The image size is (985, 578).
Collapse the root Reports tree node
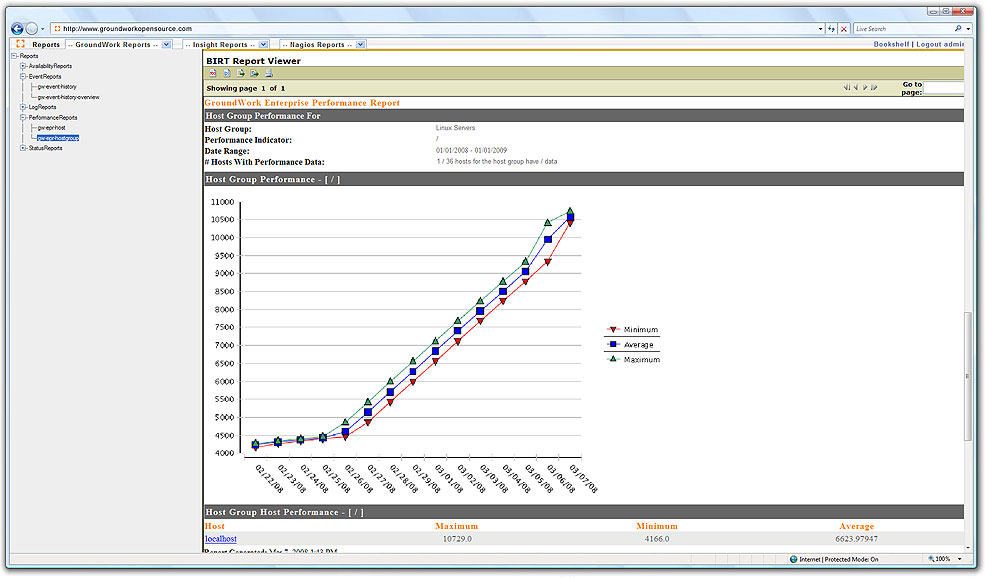click(14, 56)
